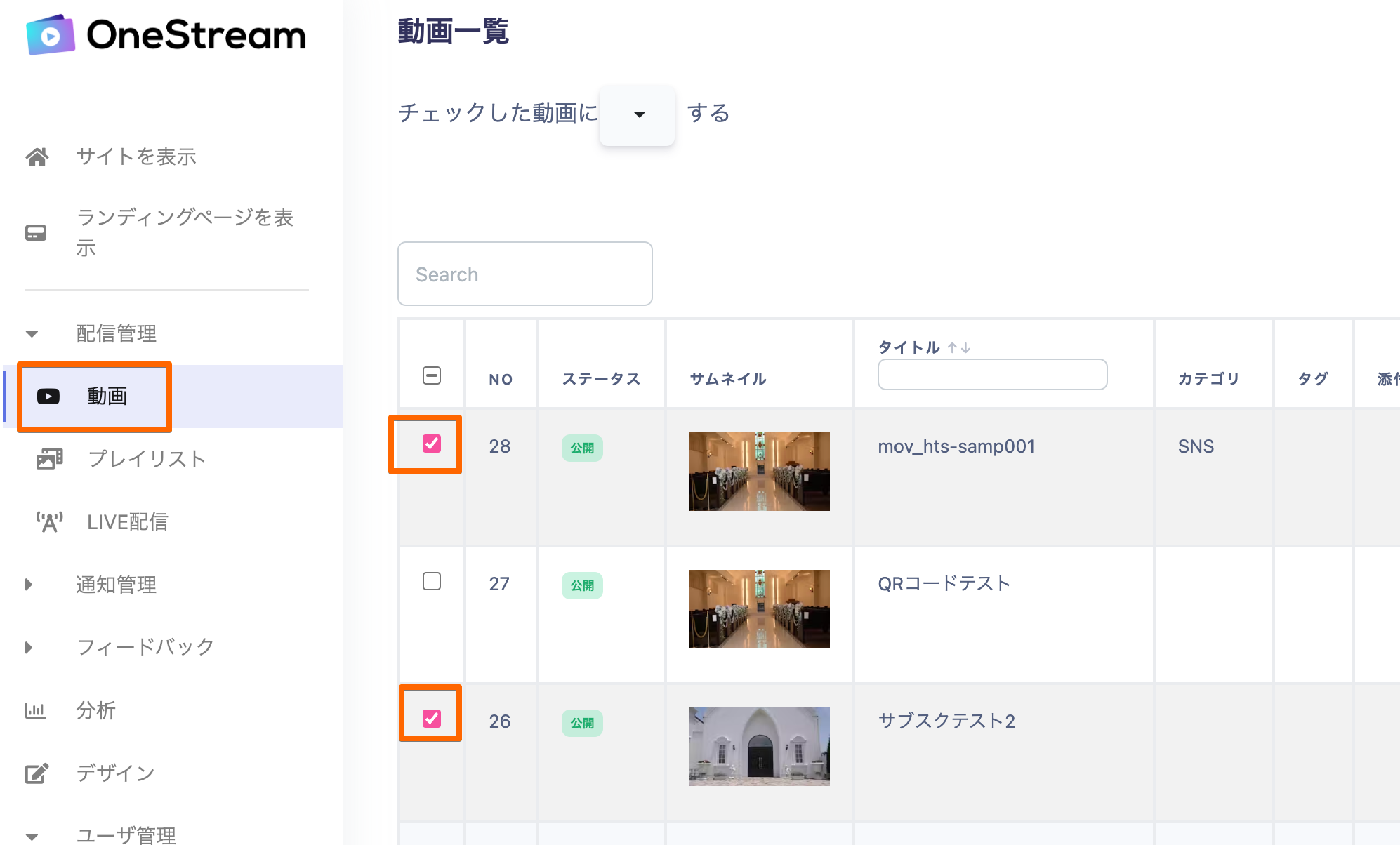Viewport: 1400px width, 845px height.
Task: Click the landing page card icon
Action: pyautogui.click(x=36, y=233)
